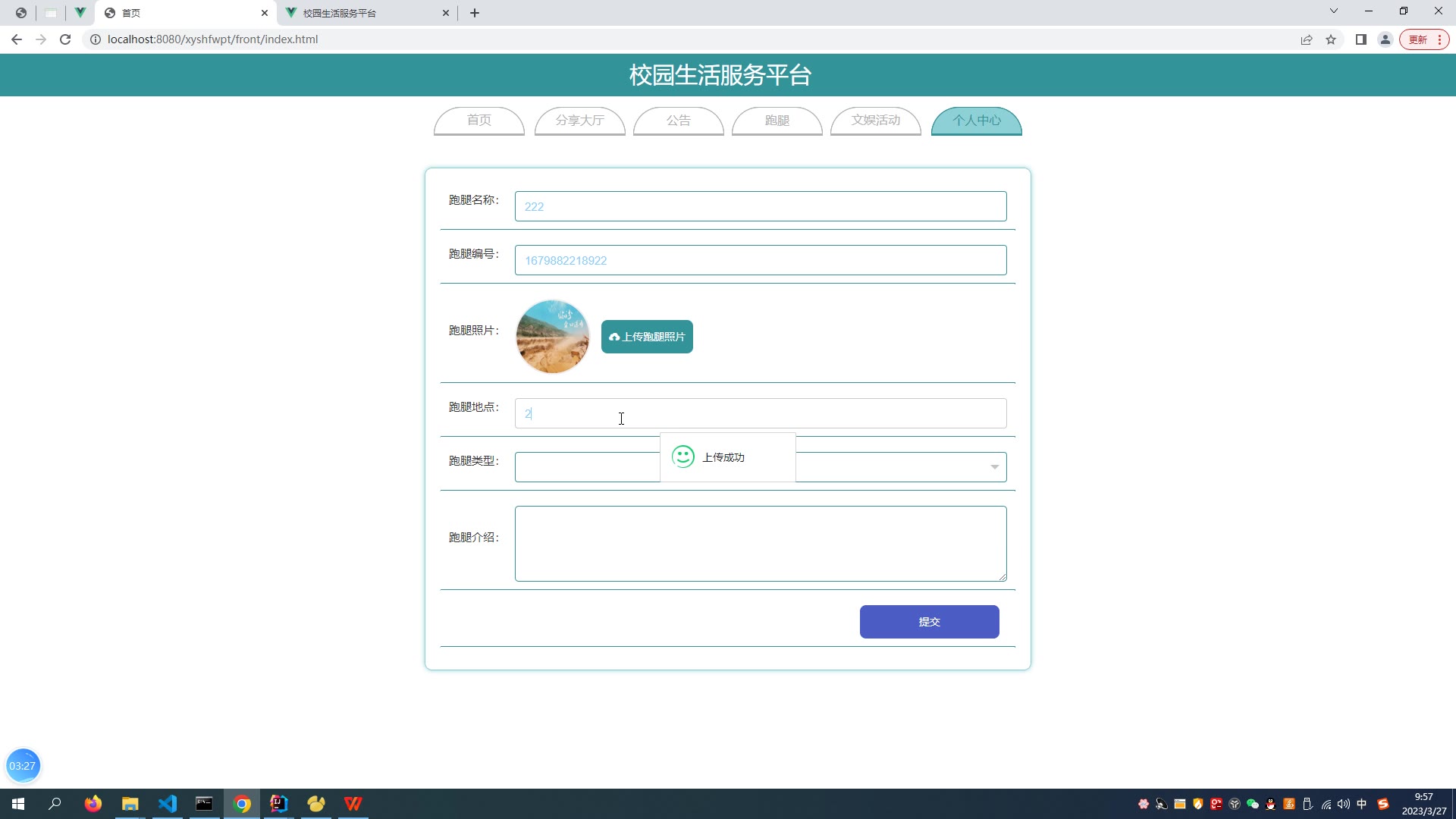Expand the 跑腿类型 dropdown arrow
Viewport: 1456px width, 819px height.
point(994,467)
